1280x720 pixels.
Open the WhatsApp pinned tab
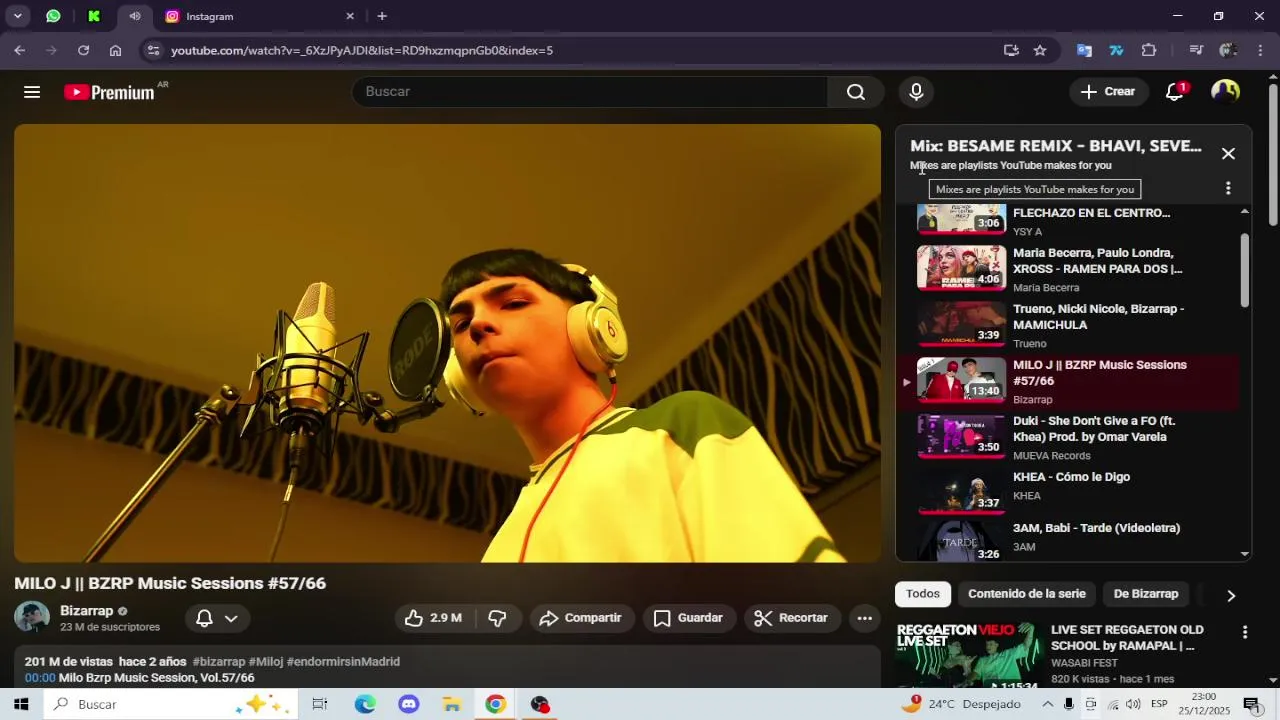(x=53, y=16)
